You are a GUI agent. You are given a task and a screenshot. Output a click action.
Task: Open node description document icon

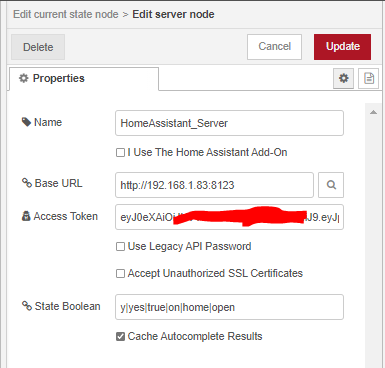368,79
